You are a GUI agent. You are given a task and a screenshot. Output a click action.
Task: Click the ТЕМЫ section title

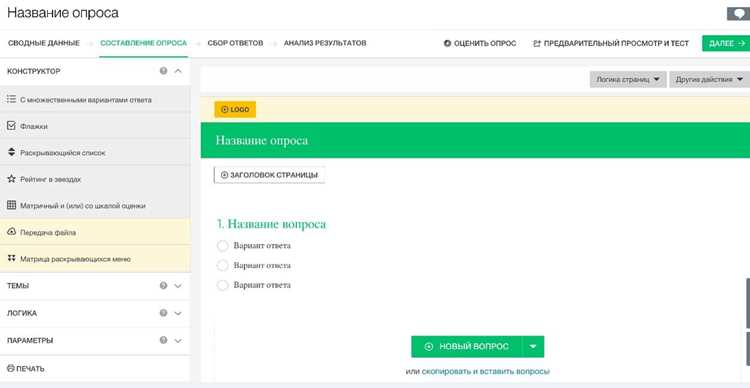18,286
